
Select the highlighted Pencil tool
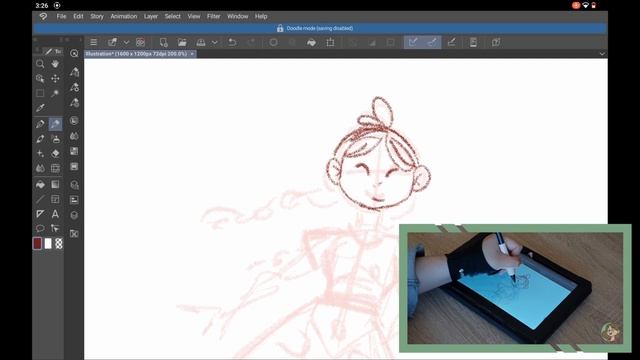55,124
